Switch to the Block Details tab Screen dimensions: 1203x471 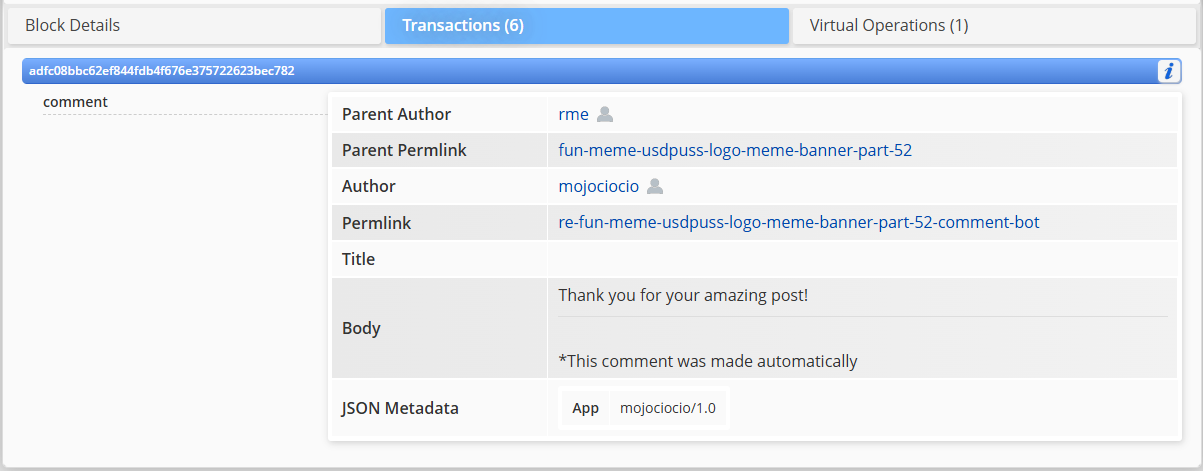coord(194,26)
